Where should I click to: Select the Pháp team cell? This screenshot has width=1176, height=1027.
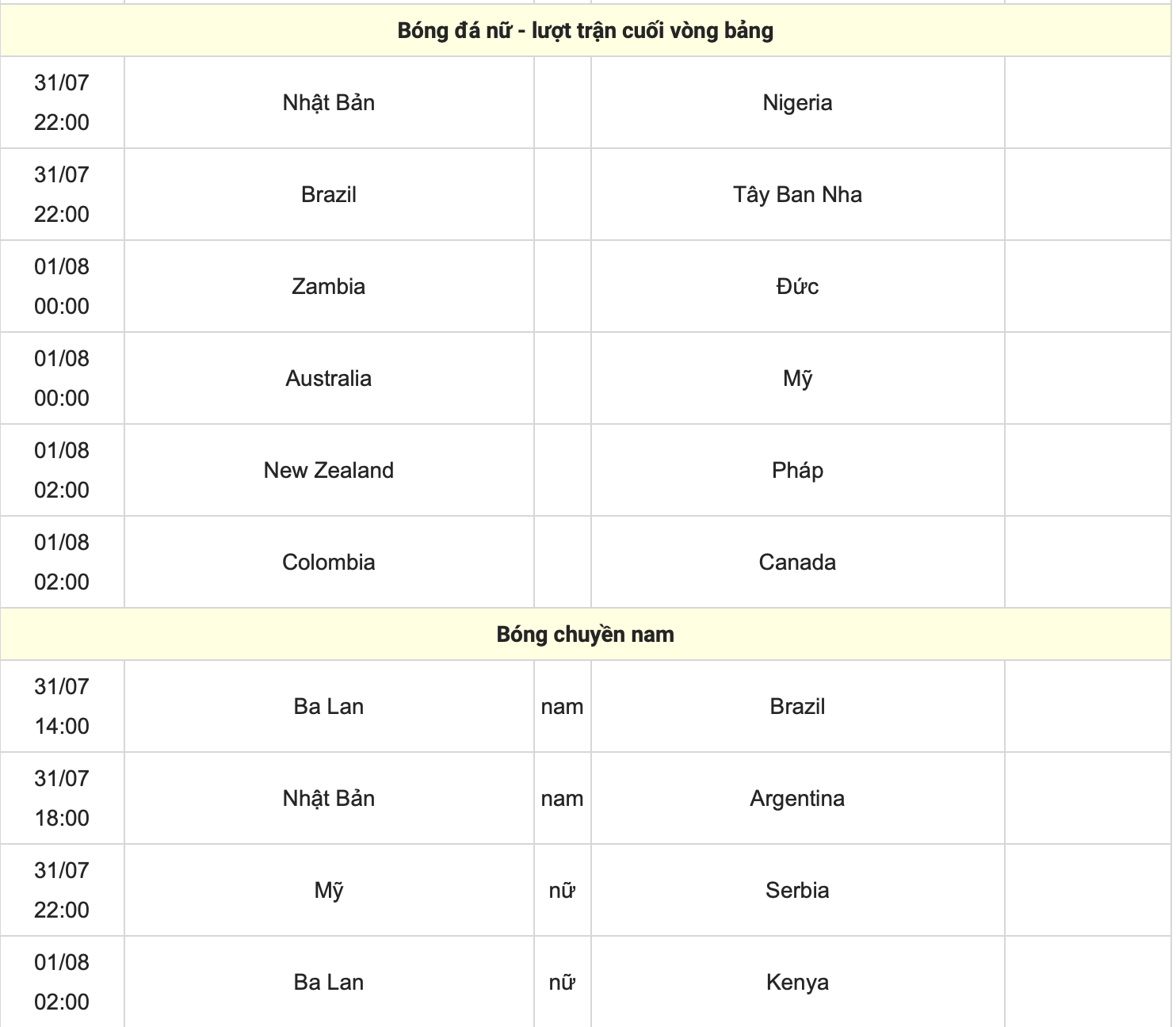pyautogui.click(x=797, y=470)
